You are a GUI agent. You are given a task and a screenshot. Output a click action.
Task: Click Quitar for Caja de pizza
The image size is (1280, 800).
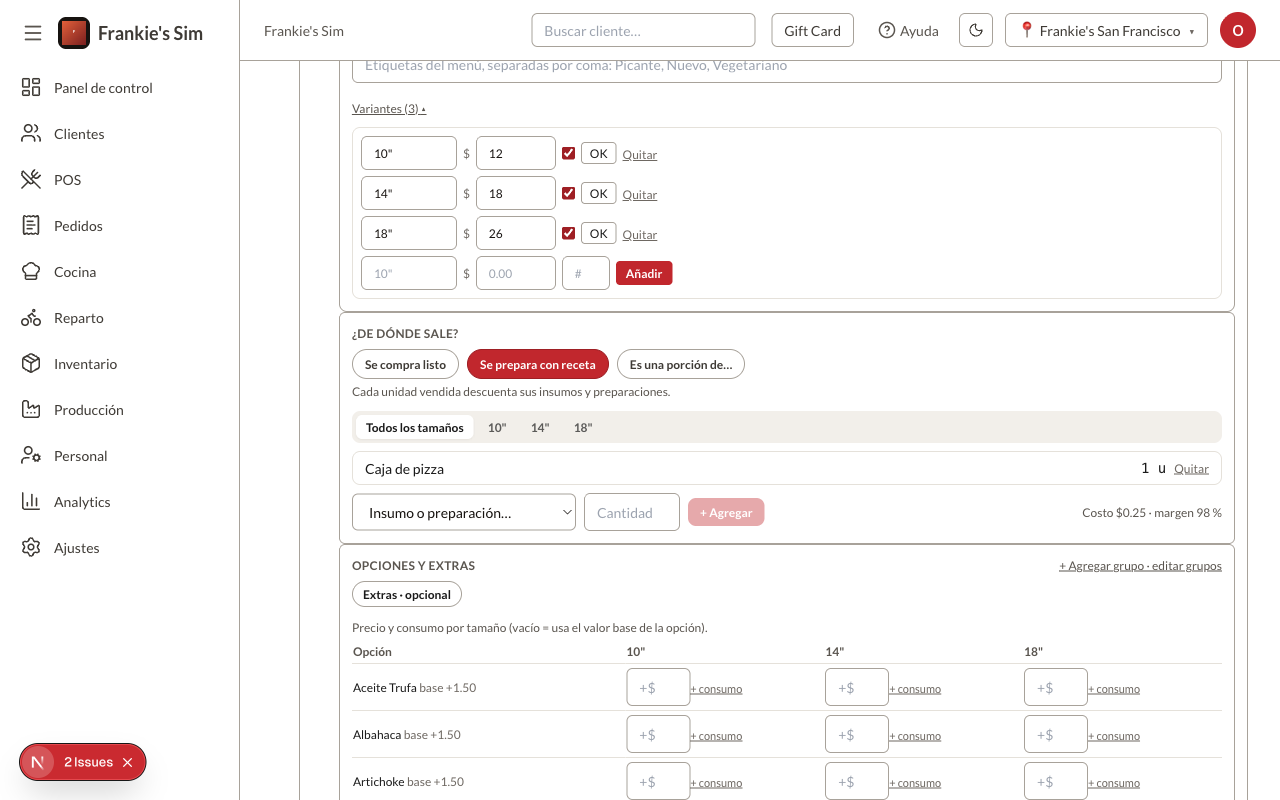(1191, 468)
